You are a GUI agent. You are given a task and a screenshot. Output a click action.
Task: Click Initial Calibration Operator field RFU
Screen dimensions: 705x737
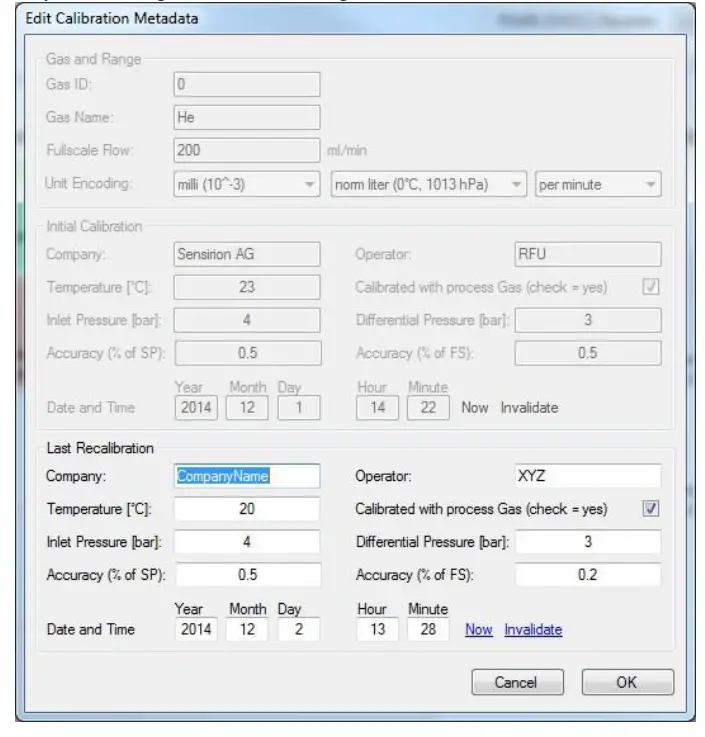click(x=588, y=254)
